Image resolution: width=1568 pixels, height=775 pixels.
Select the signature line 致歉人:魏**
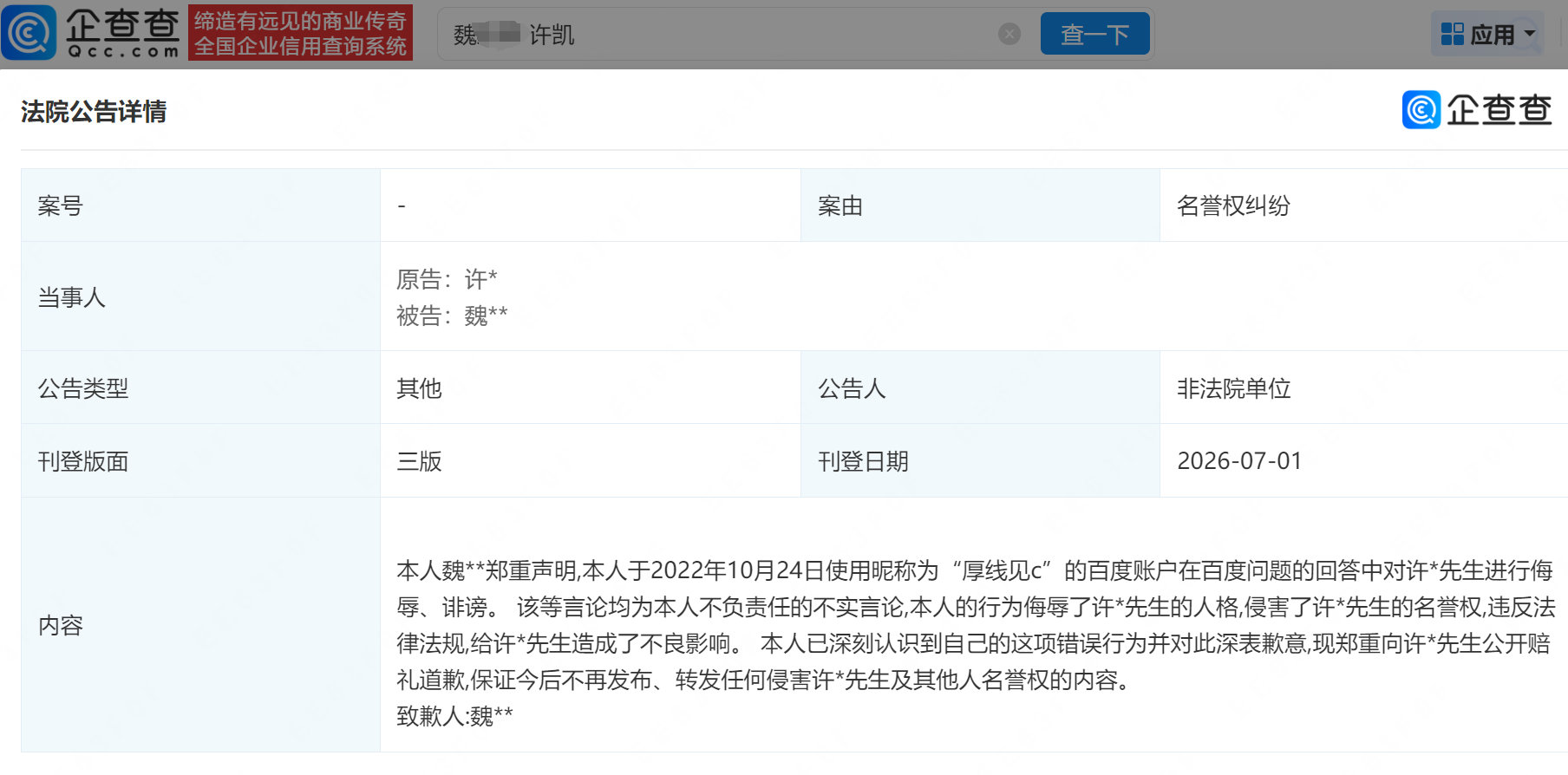[x=454, y=716]
